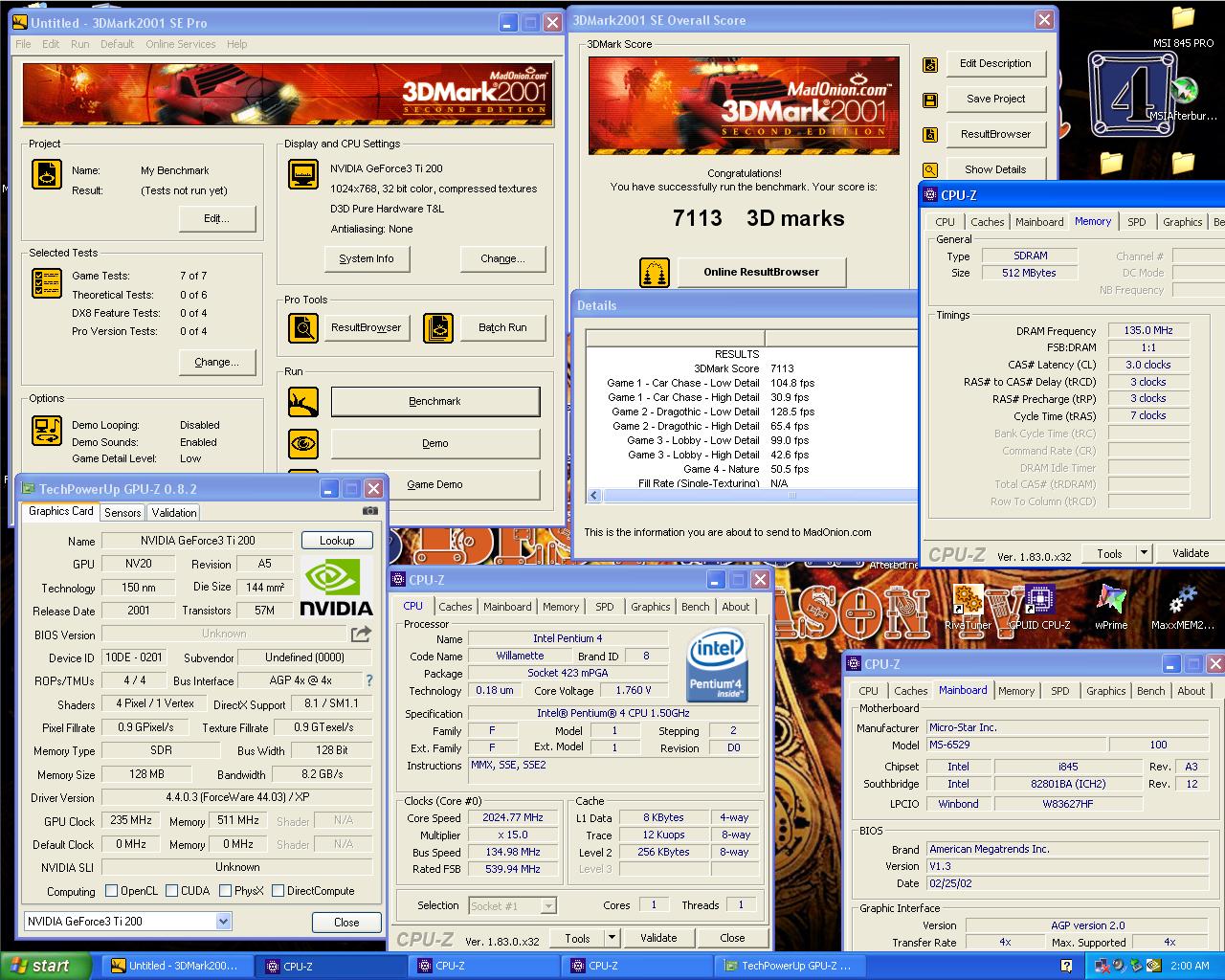Click Start button on taskbar
1225x980 pixels.
click(46, 966)
